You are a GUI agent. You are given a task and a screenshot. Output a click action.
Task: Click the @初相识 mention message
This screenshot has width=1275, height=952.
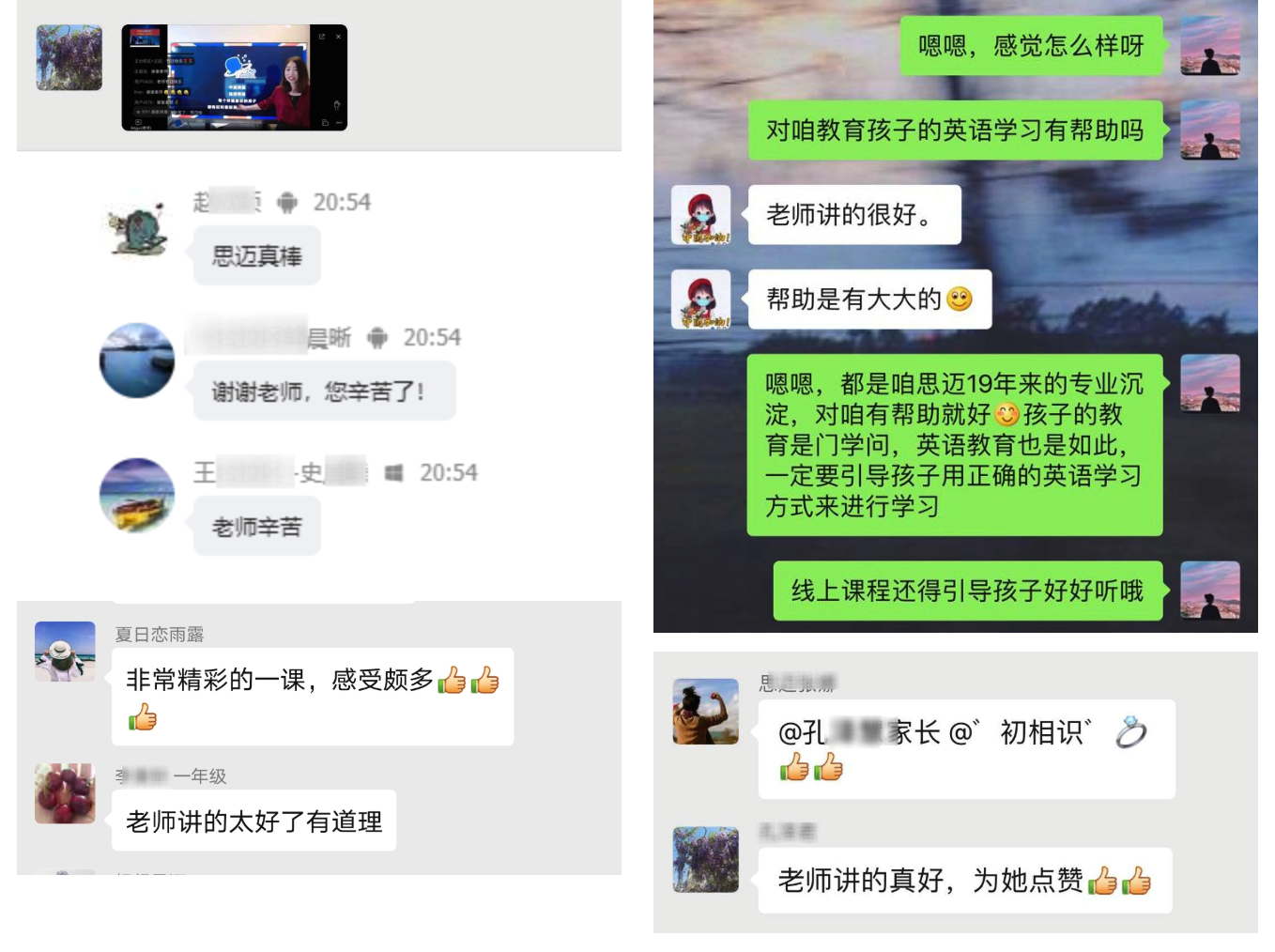[x=966, y=749]
